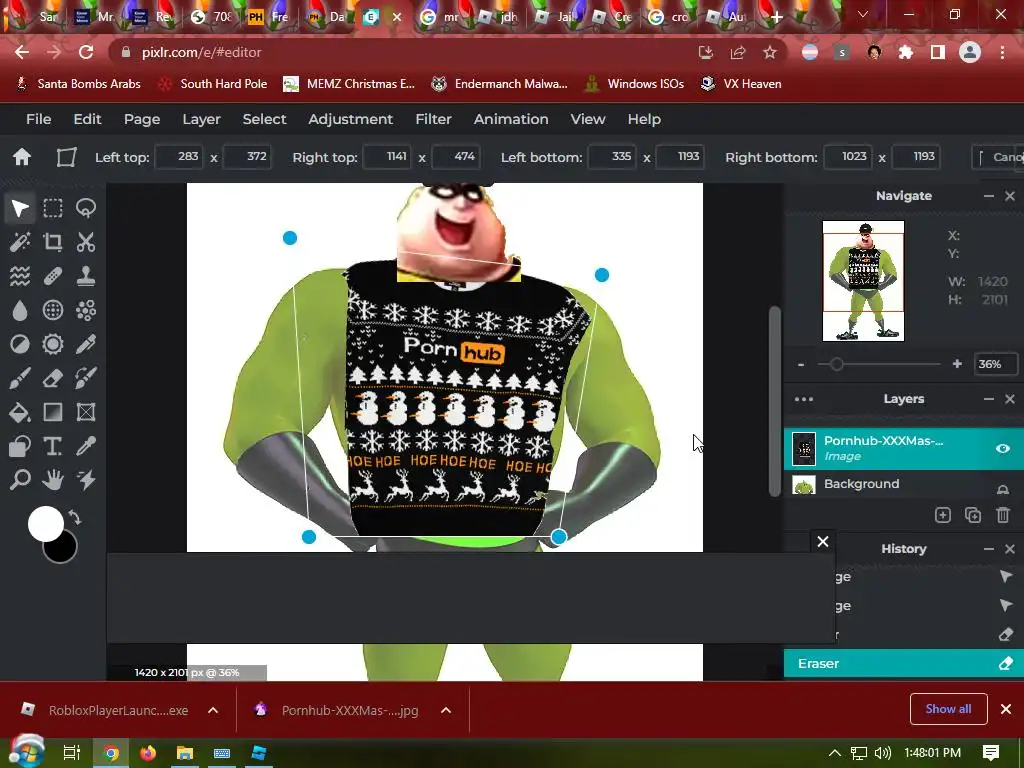Select the Dodge/Burn half-circle tool
The width and height of the screenshot is (1024, 768).
tap(20, 344)
